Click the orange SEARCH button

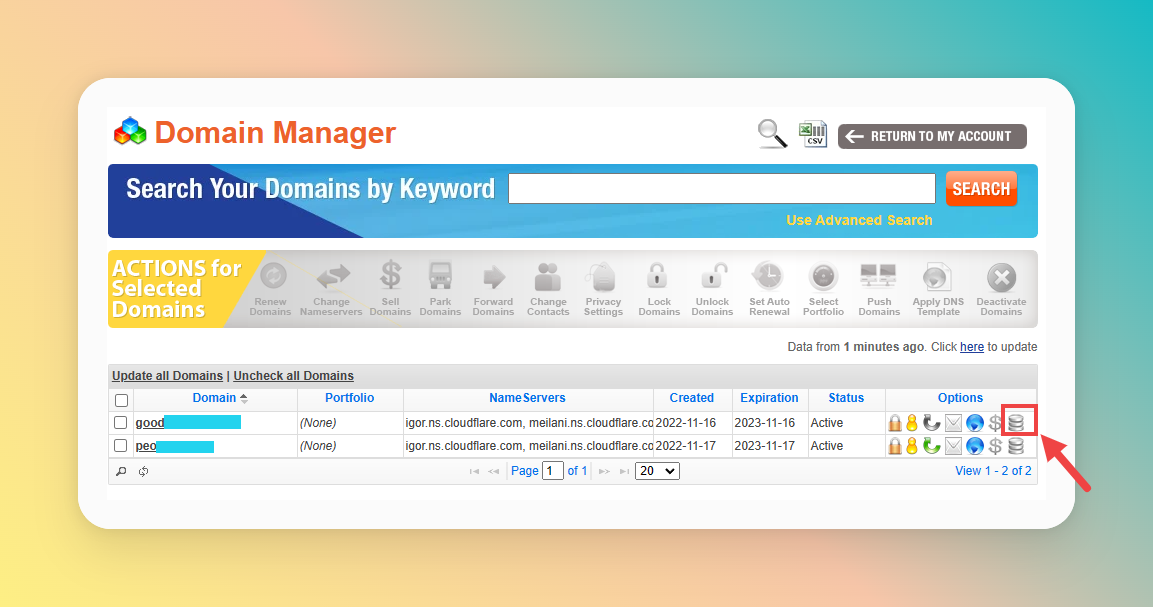click(x=980, y=189)
